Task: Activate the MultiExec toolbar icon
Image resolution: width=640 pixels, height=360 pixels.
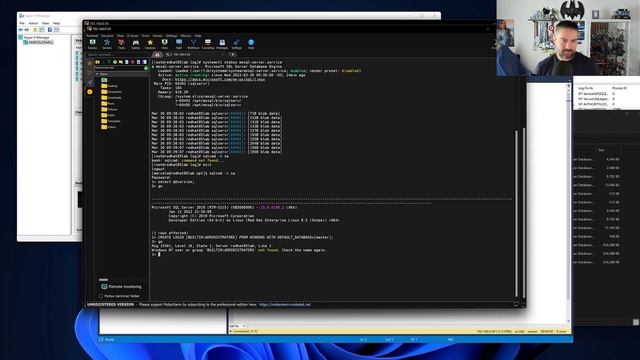Action: pos(193,44)
